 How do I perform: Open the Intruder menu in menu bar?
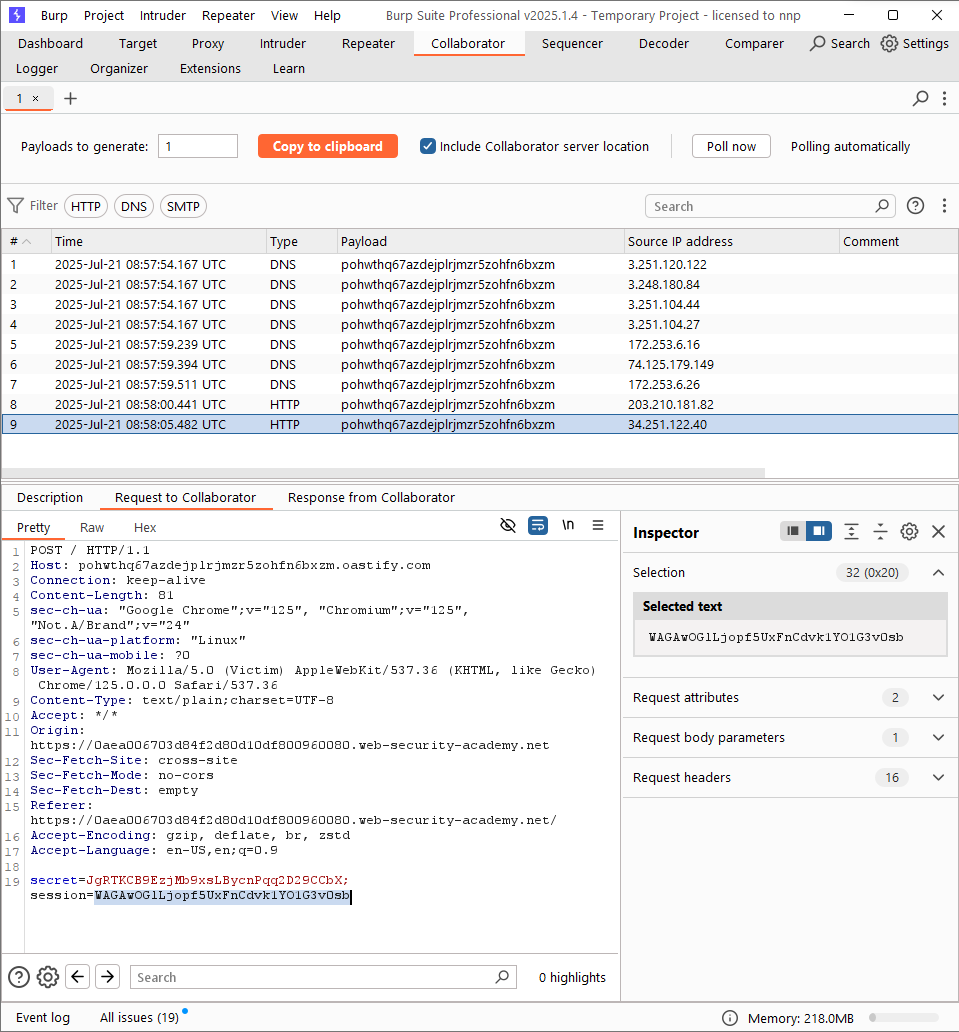(163, 15)
